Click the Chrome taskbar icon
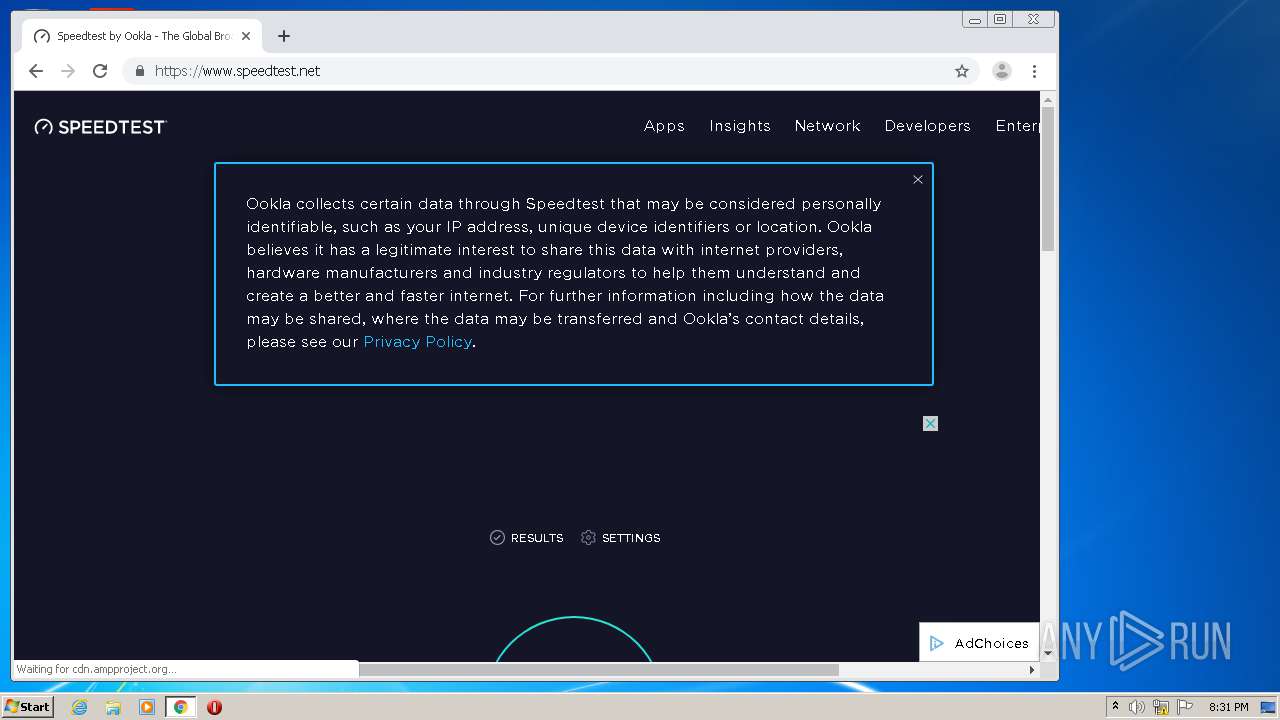Viewport: 1280px width, 720px height. tap(180, 707)
